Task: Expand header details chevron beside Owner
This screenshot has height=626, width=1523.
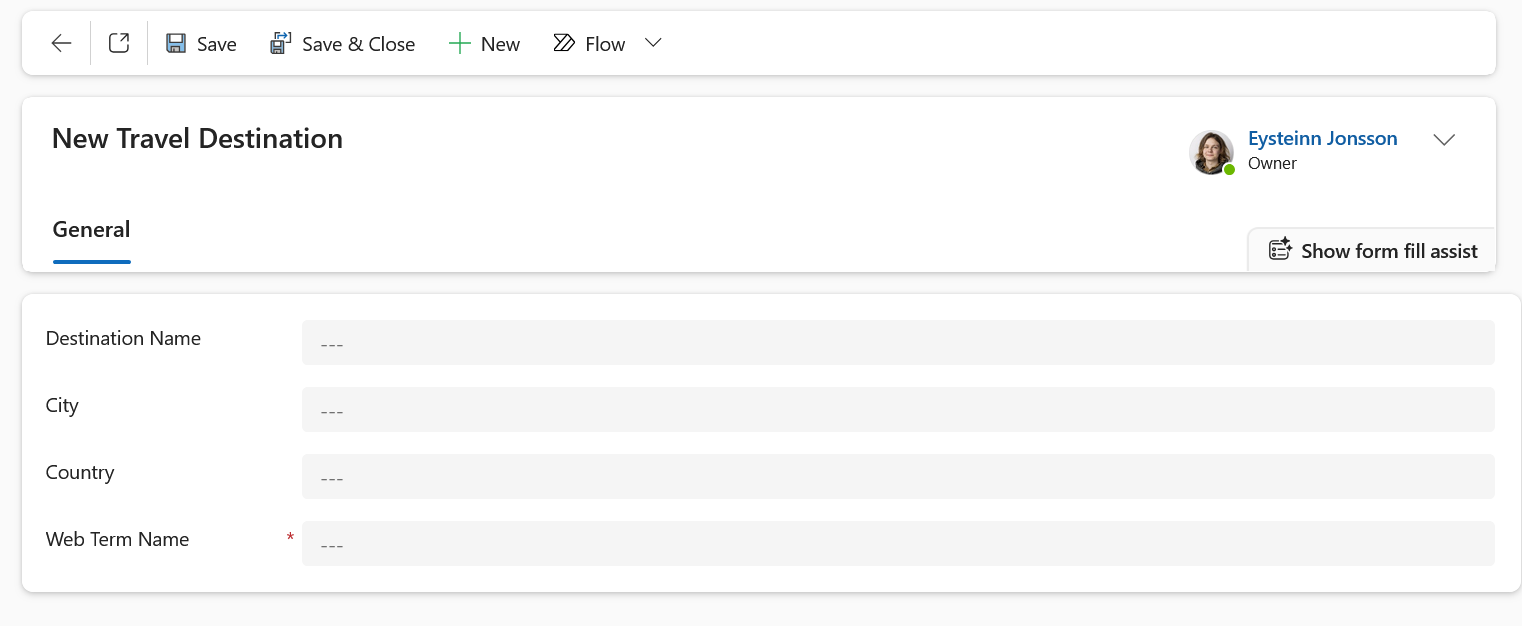Action: click(1444, 139)
